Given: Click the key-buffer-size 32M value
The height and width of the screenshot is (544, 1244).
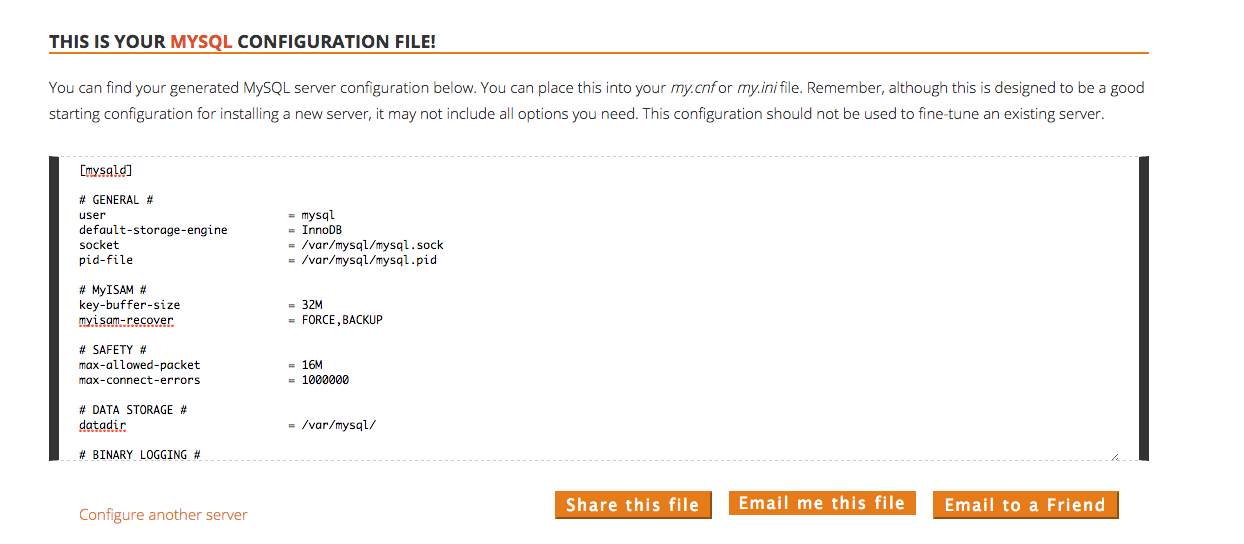Looking at the screenshot, I should point(312,305).
